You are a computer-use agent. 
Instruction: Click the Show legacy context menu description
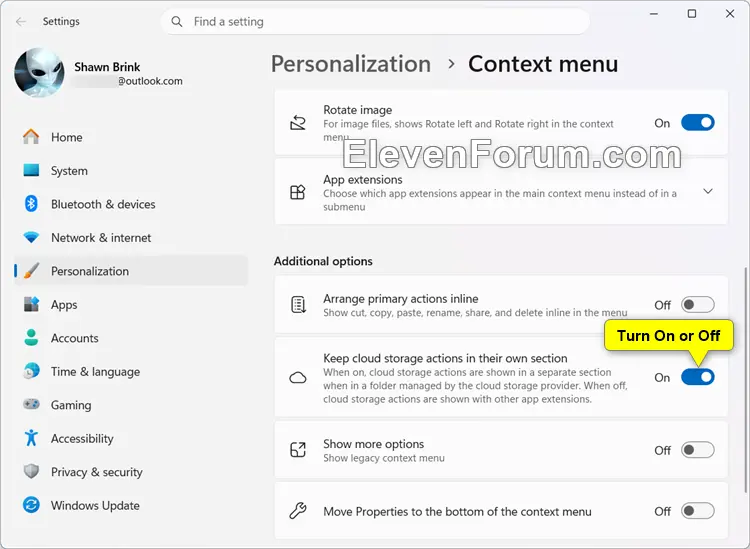coord(384,458)
